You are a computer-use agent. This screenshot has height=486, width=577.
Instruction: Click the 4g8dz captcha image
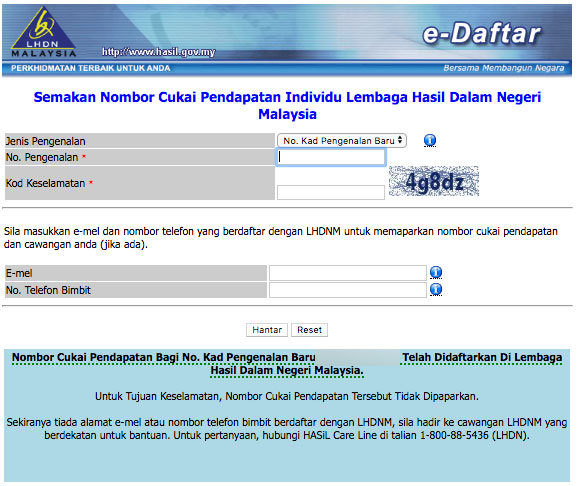pyautogui.click(x=434, y=181)
